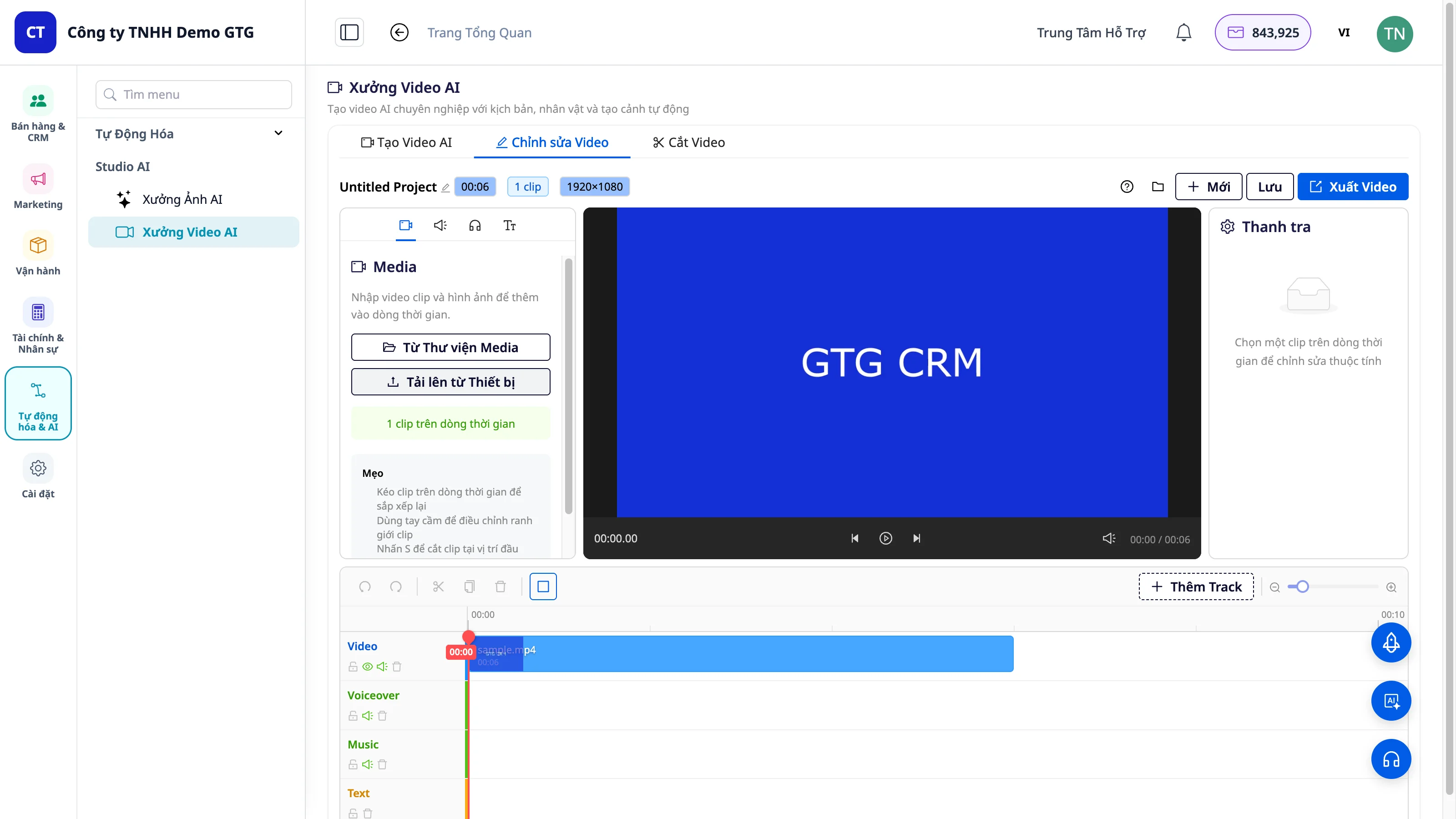1456x819 pixels.
Task: Click the delete clip trash icon in toolbar
Action: click(500, 586)
